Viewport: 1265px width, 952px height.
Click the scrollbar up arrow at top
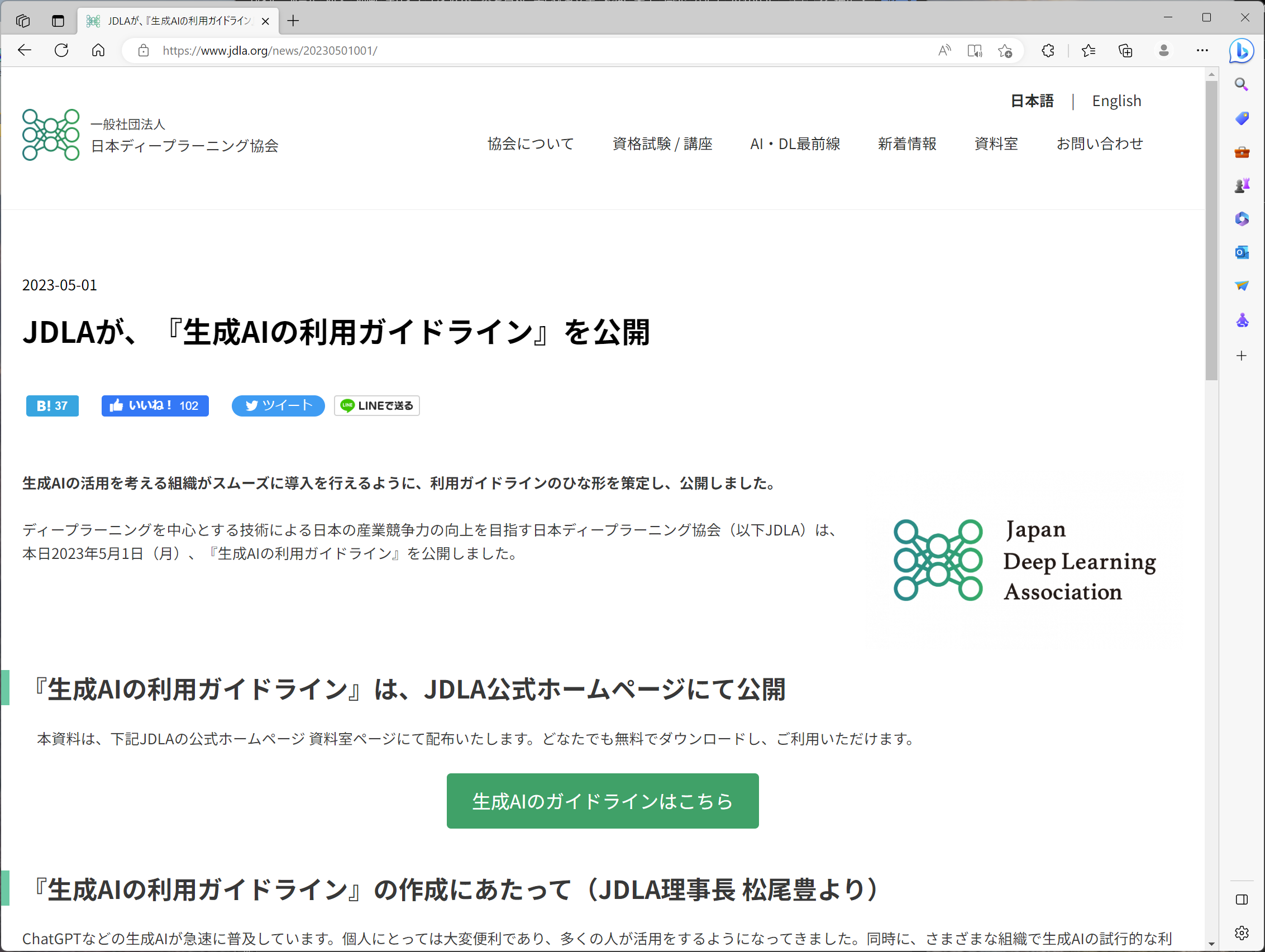click(x=1211, y=74)
